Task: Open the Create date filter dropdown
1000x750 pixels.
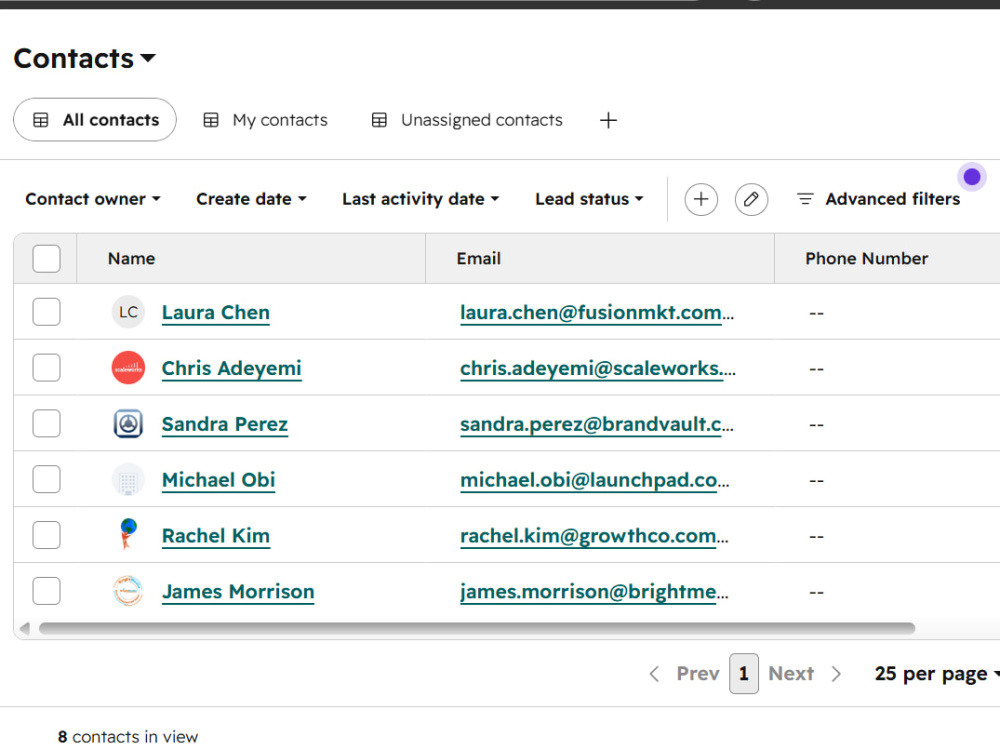Action: pos(251,199)
